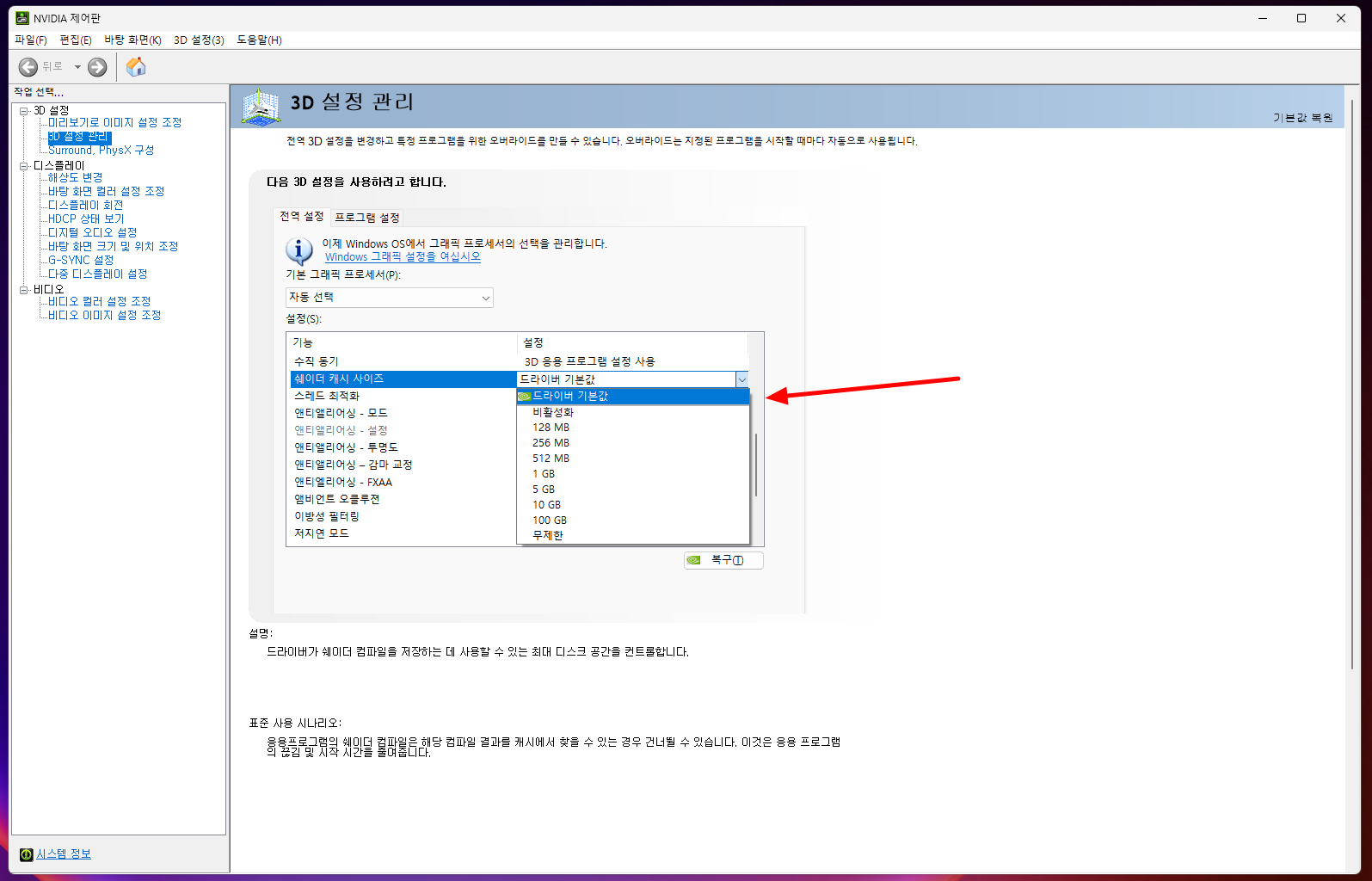Click the 시스템 정보 icon

(x=26, y=854)
